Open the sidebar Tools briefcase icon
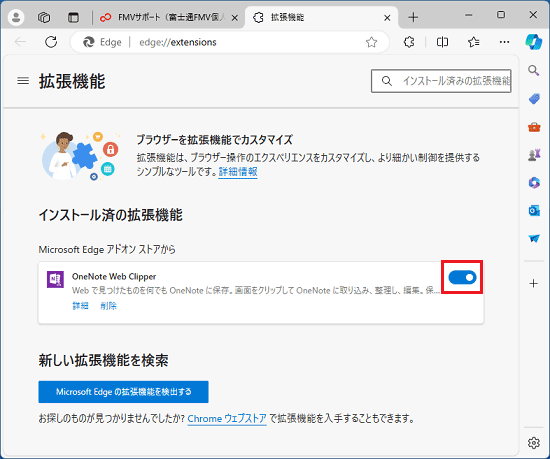Image resolution: width=550 pixels, height=459 pixels. coord(534,127)
